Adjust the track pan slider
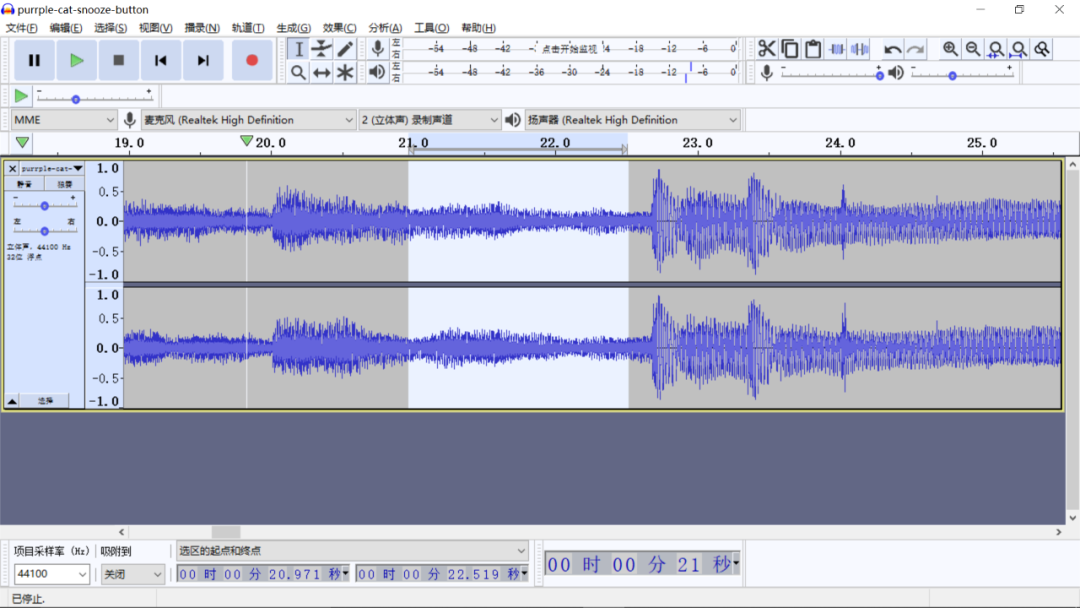The width and height of the screenshot is (1080, 608). [x=45, y=230]
